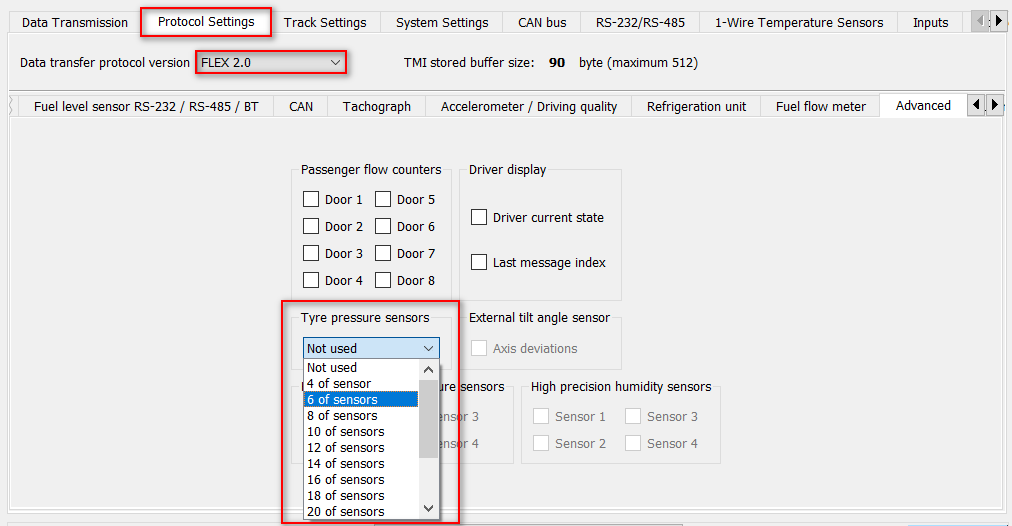Check the Last message index box
1012x526 pixels.
479,262
